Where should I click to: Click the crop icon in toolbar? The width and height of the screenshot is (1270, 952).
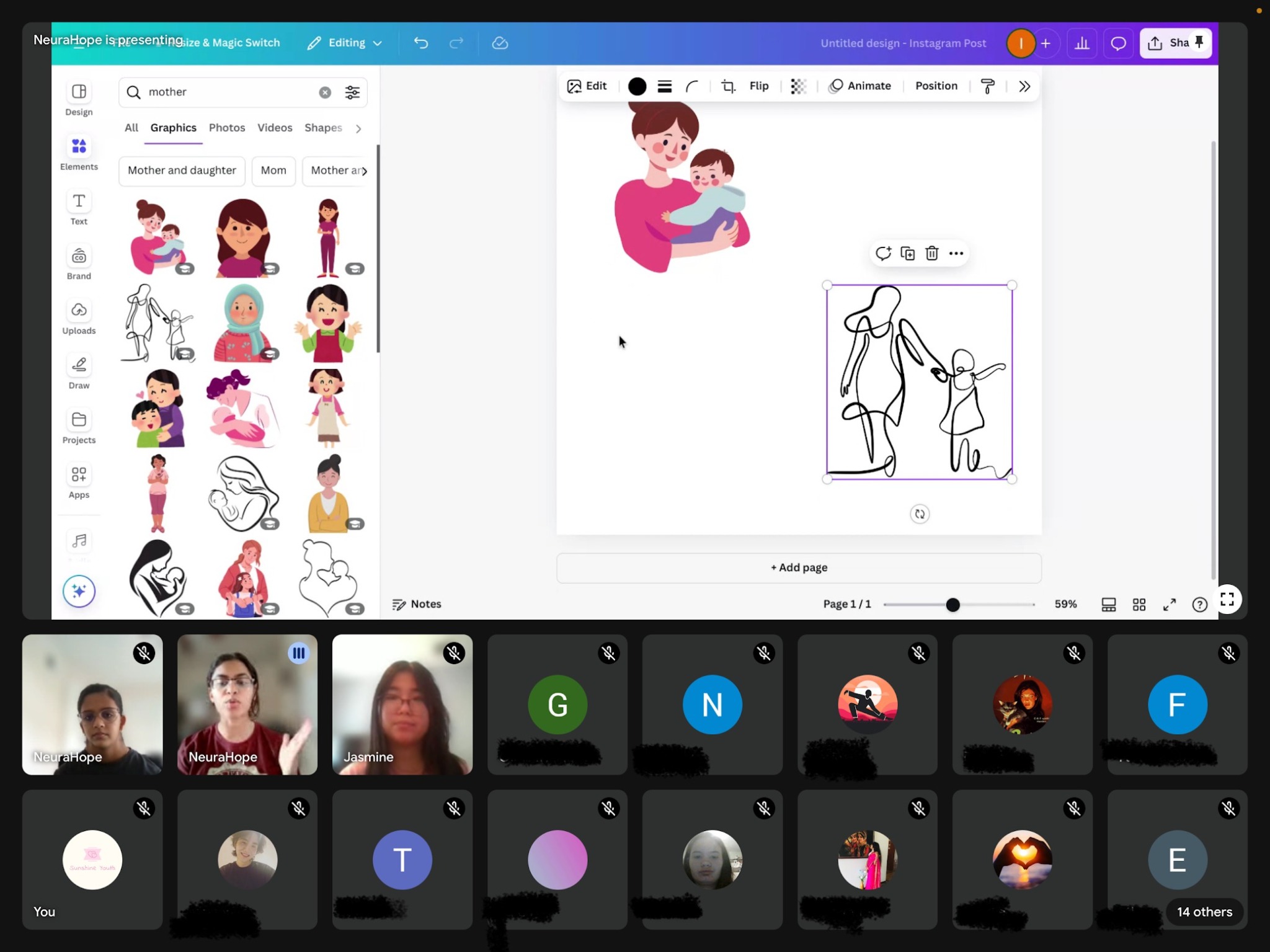point(728,86)
